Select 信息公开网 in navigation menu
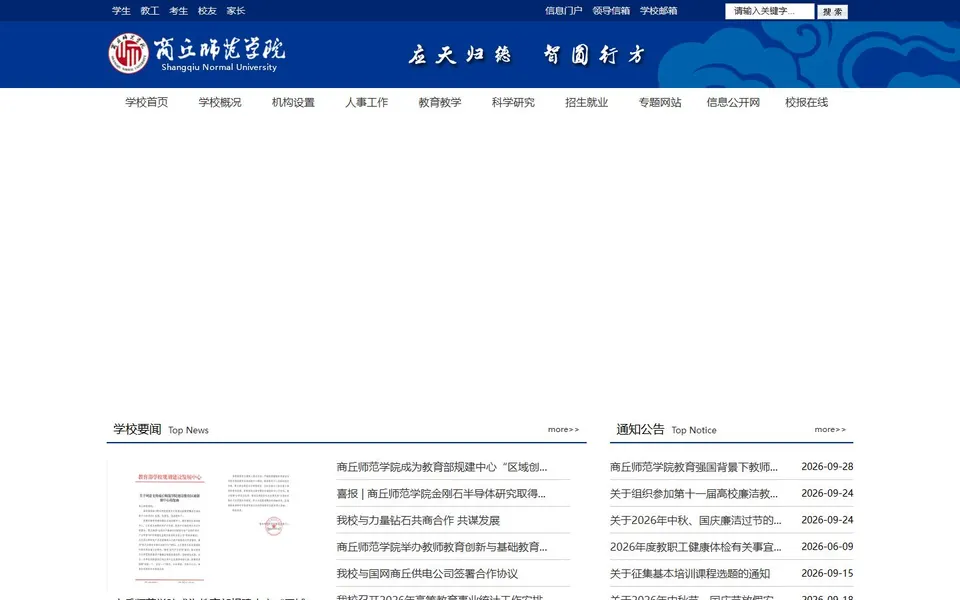Viewport: 960px width, 600px height. pos(733,102)
